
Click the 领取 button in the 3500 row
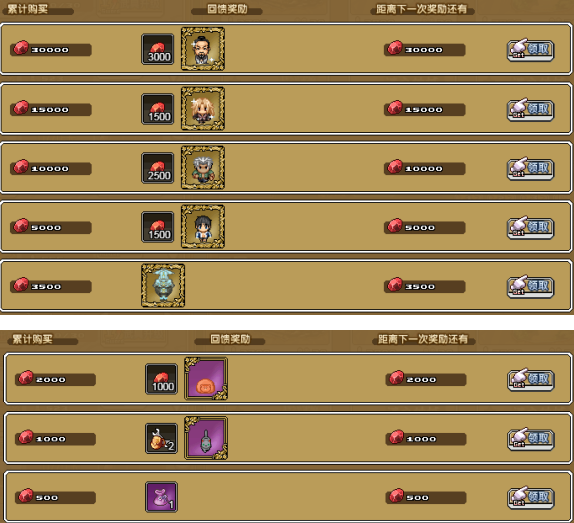[x=530, y=286]
